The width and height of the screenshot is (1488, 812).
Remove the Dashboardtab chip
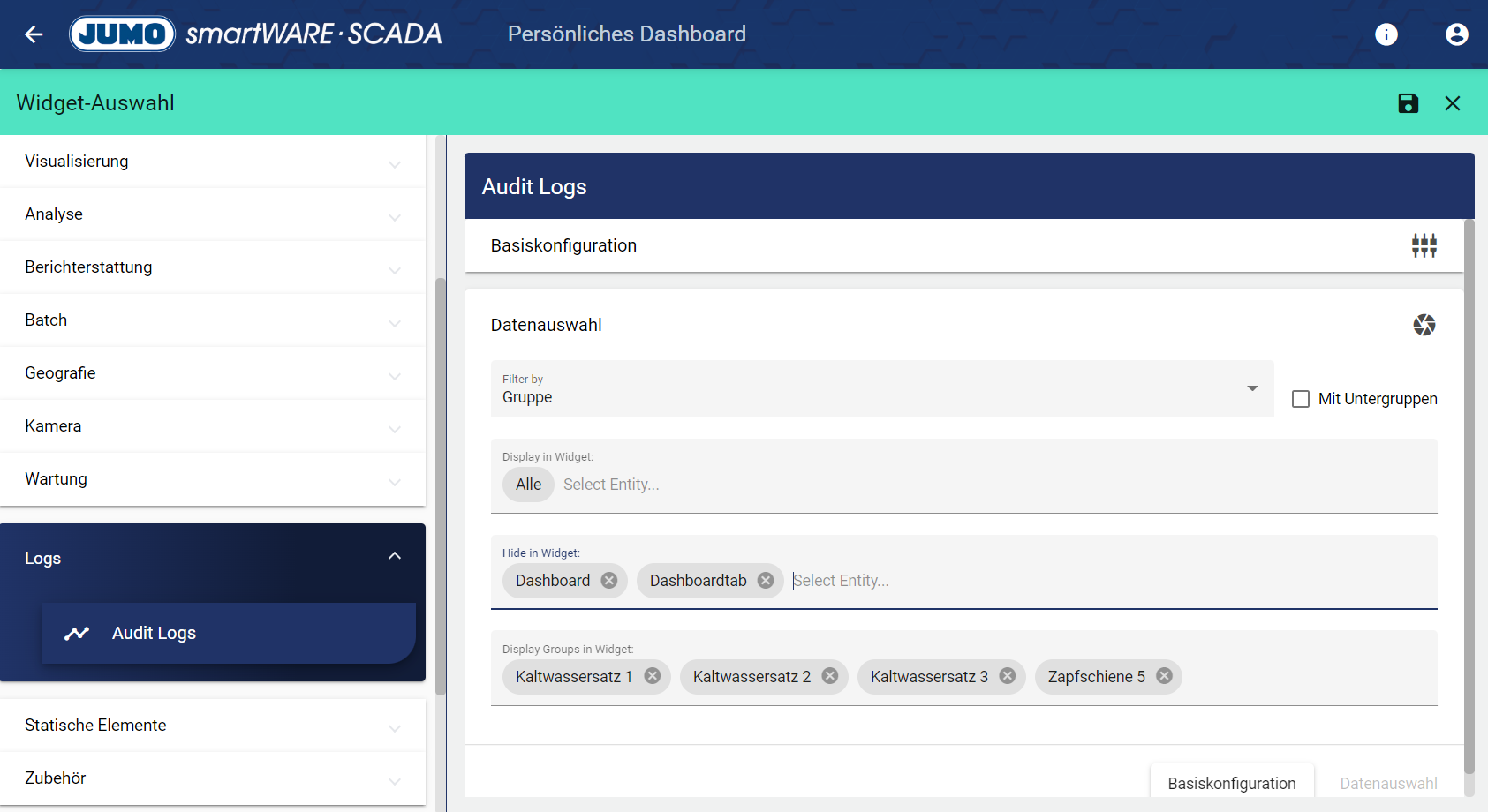766,581
